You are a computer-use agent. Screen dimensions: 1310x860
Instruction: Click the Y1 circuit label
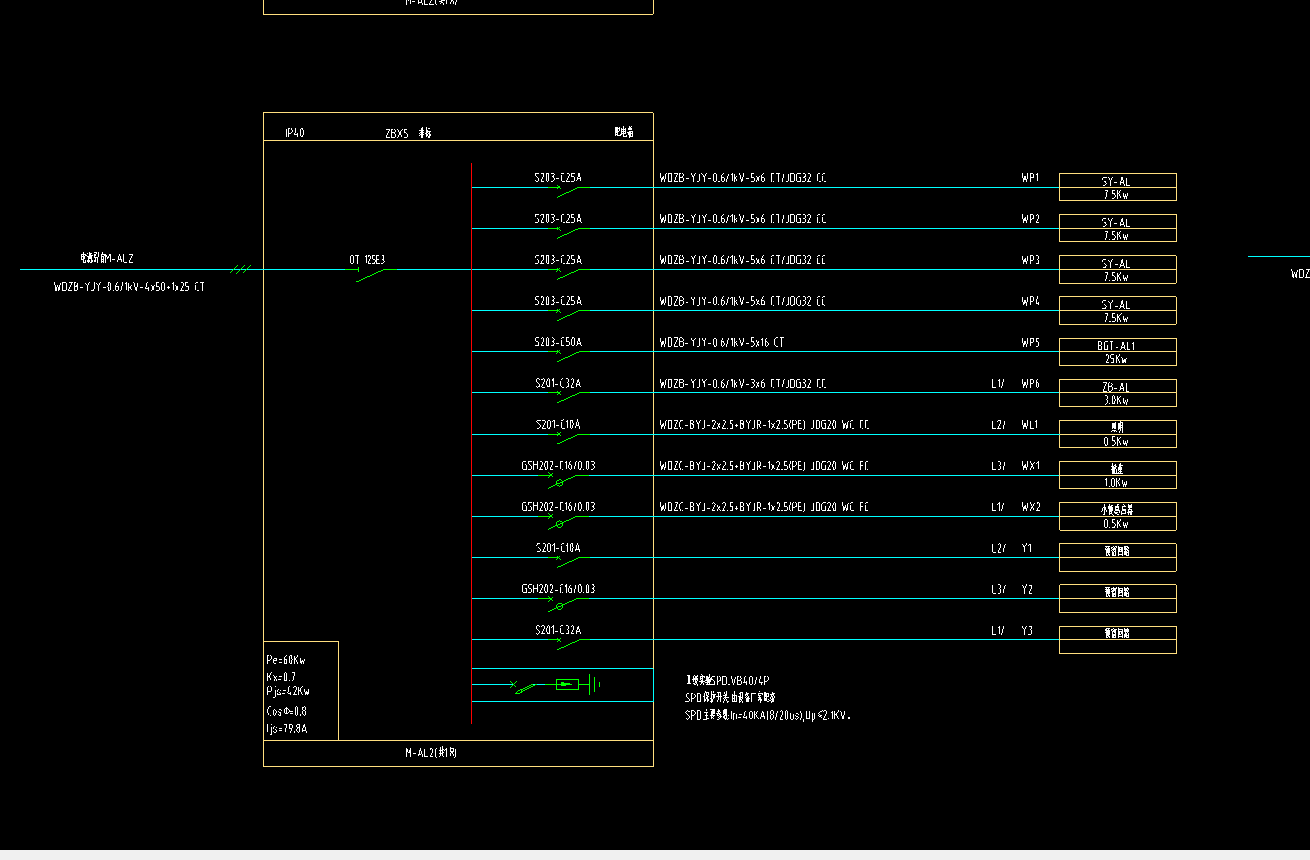1027,548
